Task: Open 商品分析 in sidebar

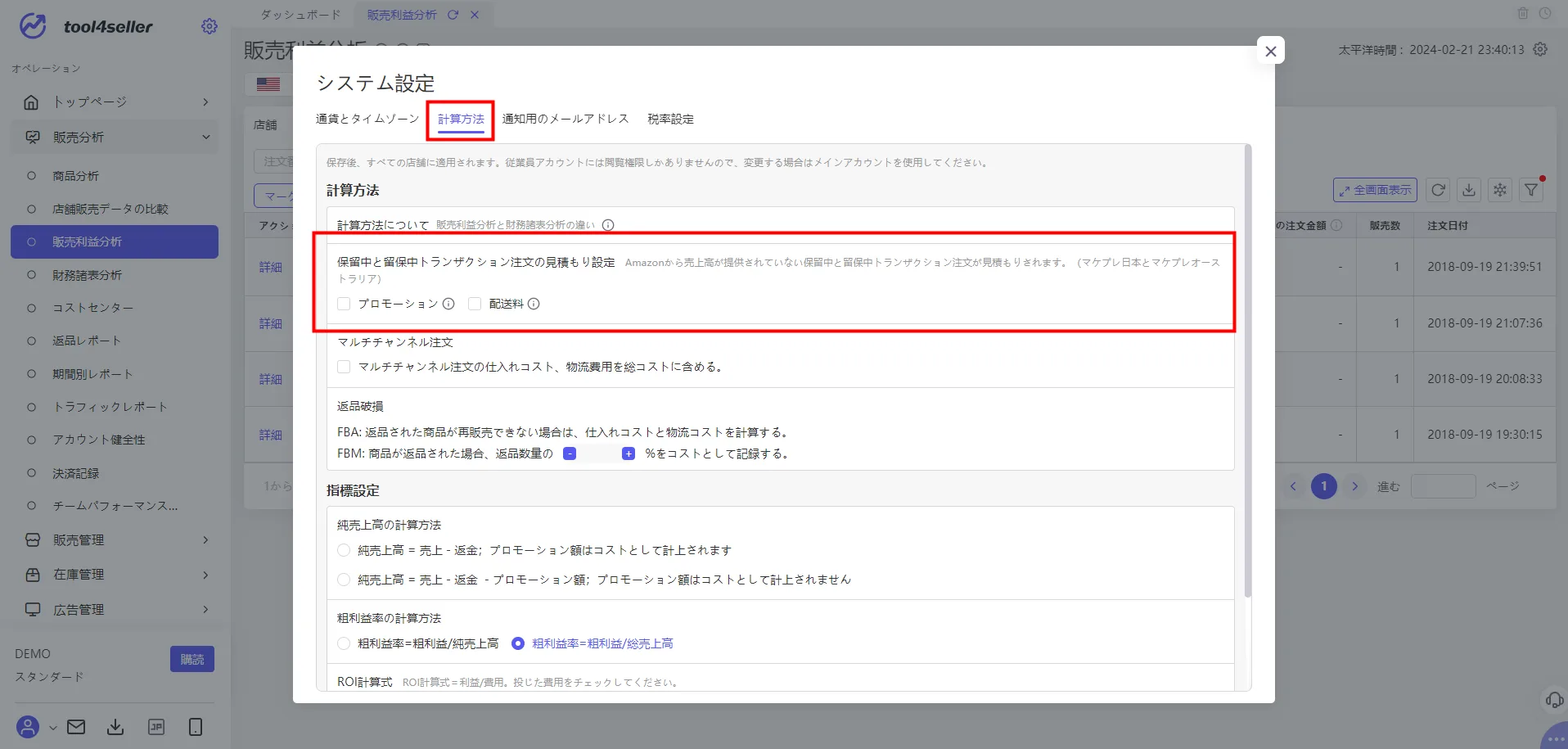Action: coord(75,176)
